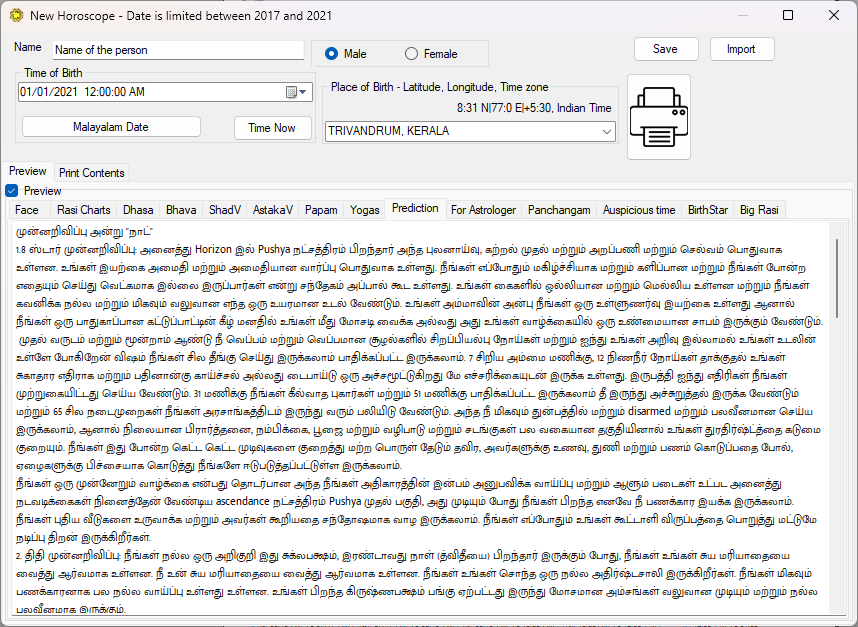The height and width of the screenshot is (627, 858).
Task: Click the horoscope app icon in title bar
Action: click(16, 15)
